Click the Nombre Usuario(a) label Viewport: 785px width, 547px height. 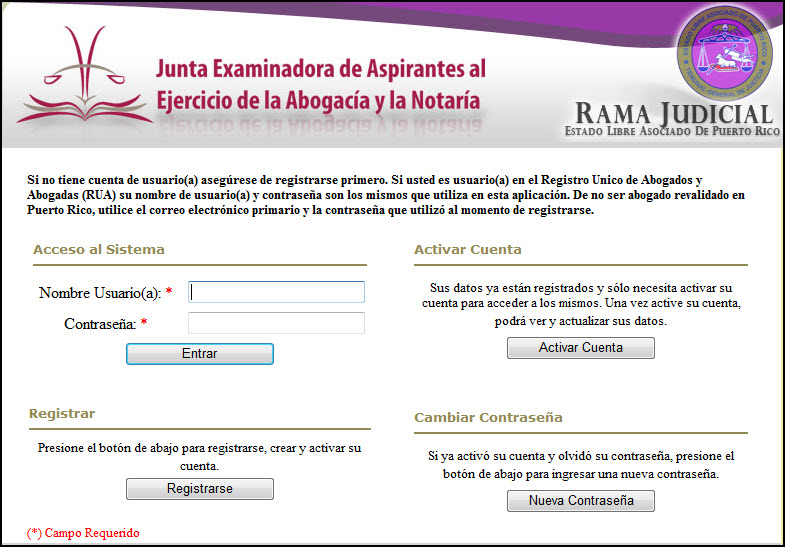coord(99,293)
